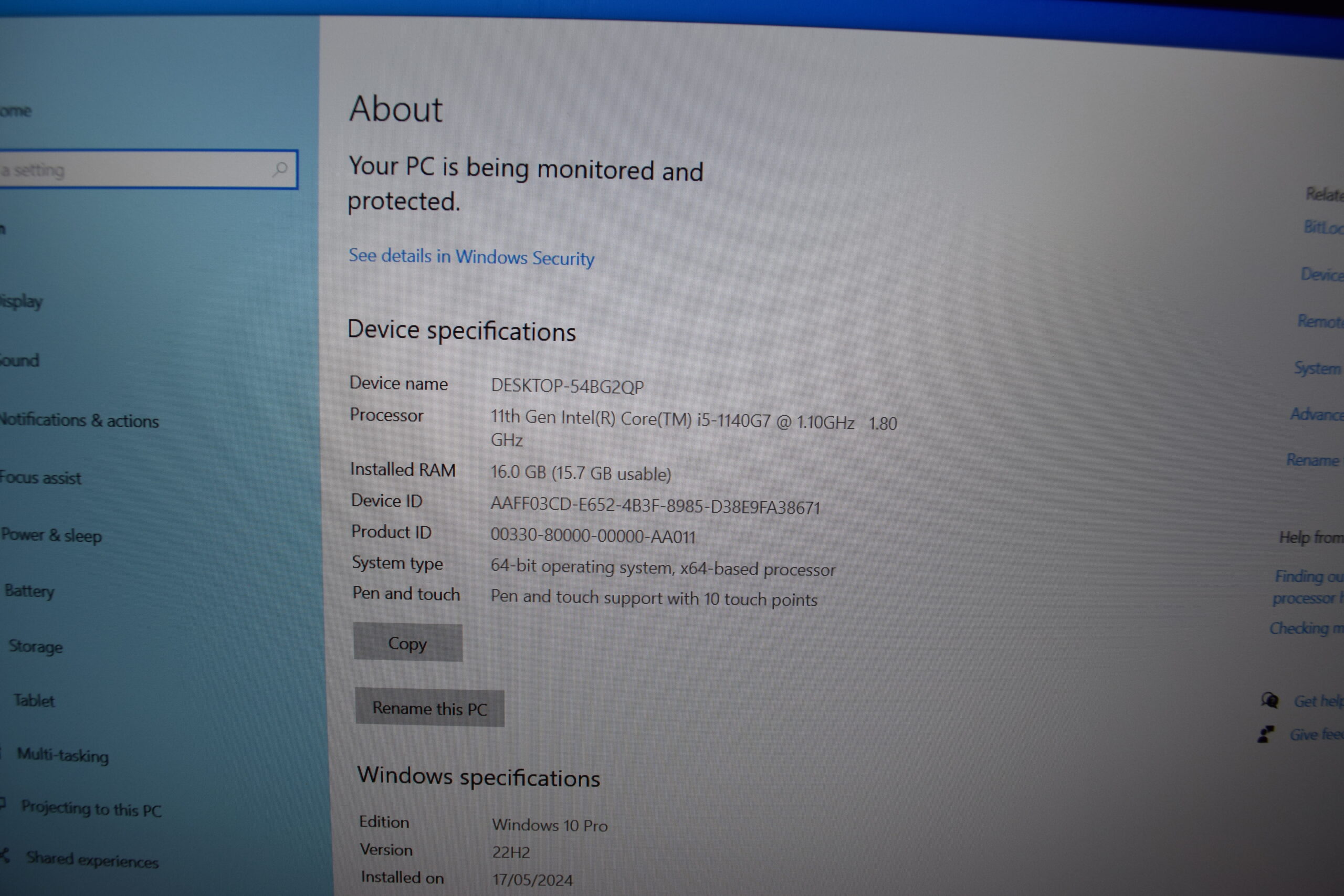Click the Device ID value AAFF03CD-E652
This screenshot has width=1344, height=896.
pyautogui.click(x=655, y=505)
